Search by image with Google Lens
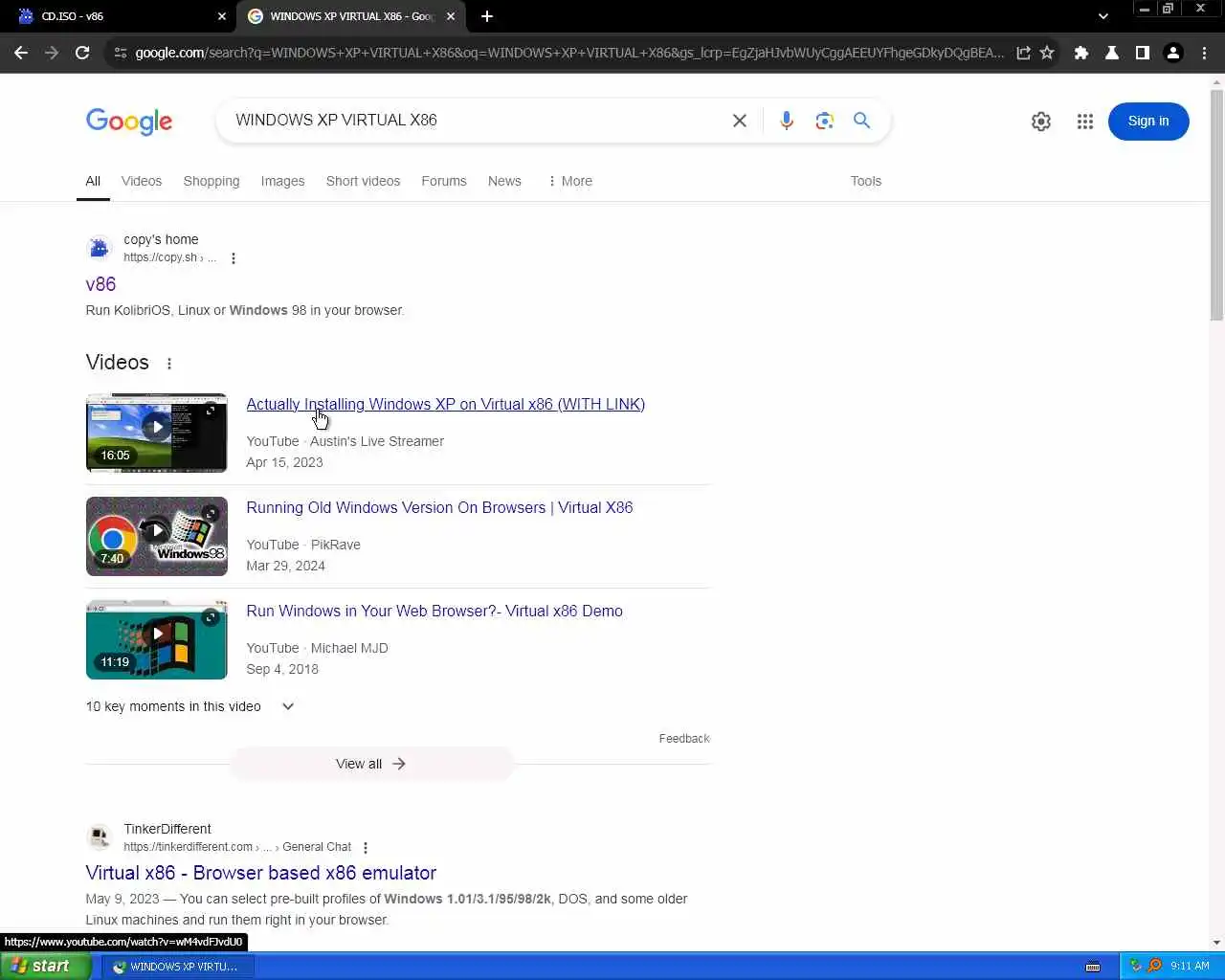Image resolution: width=1225 pixels, height=980 pixels. point(824,121)
